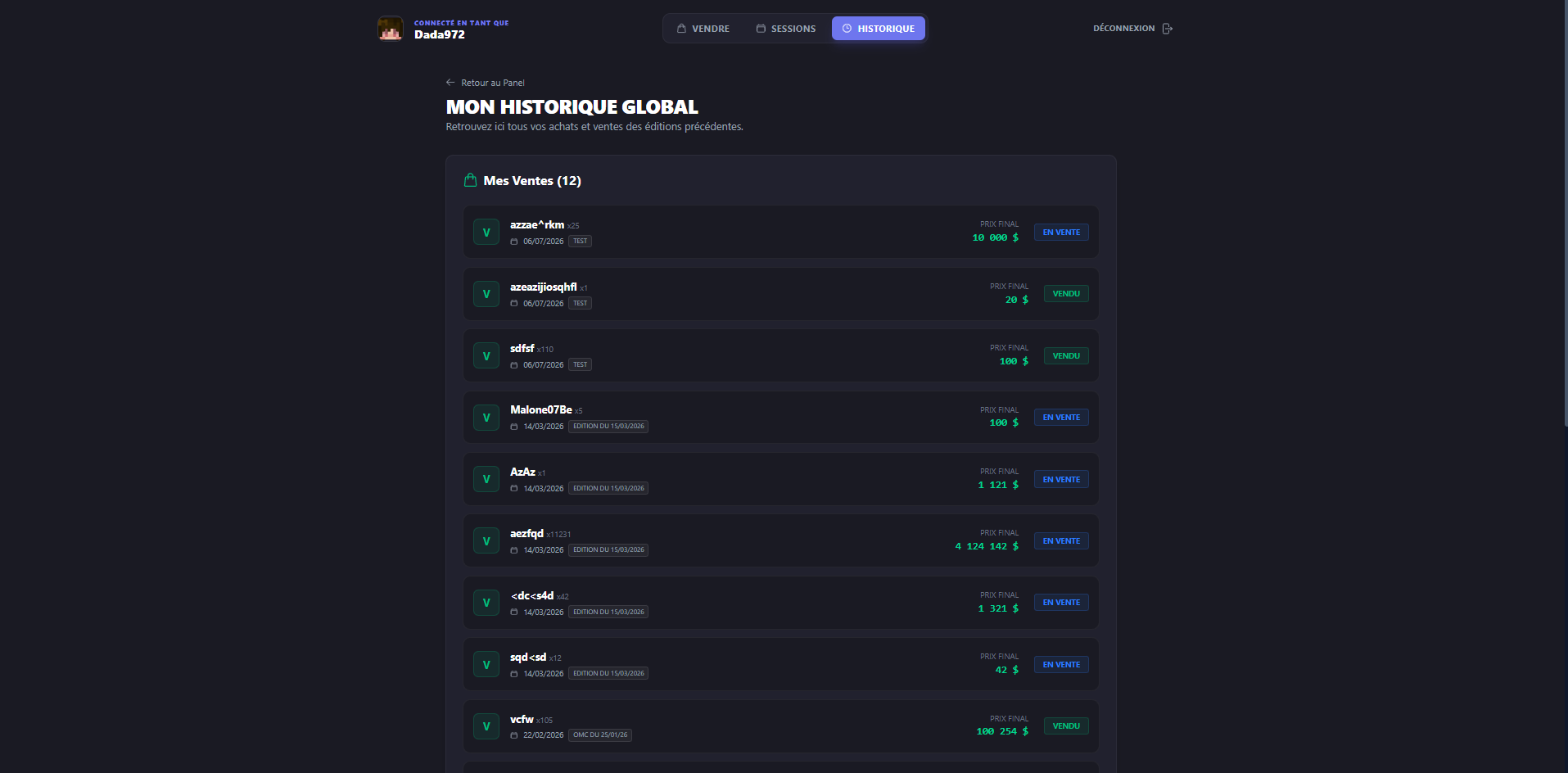Screen dimensions: 1568x773
Task: Click the green V badge of aezfqd sale
Action: (x=486, y=541)
